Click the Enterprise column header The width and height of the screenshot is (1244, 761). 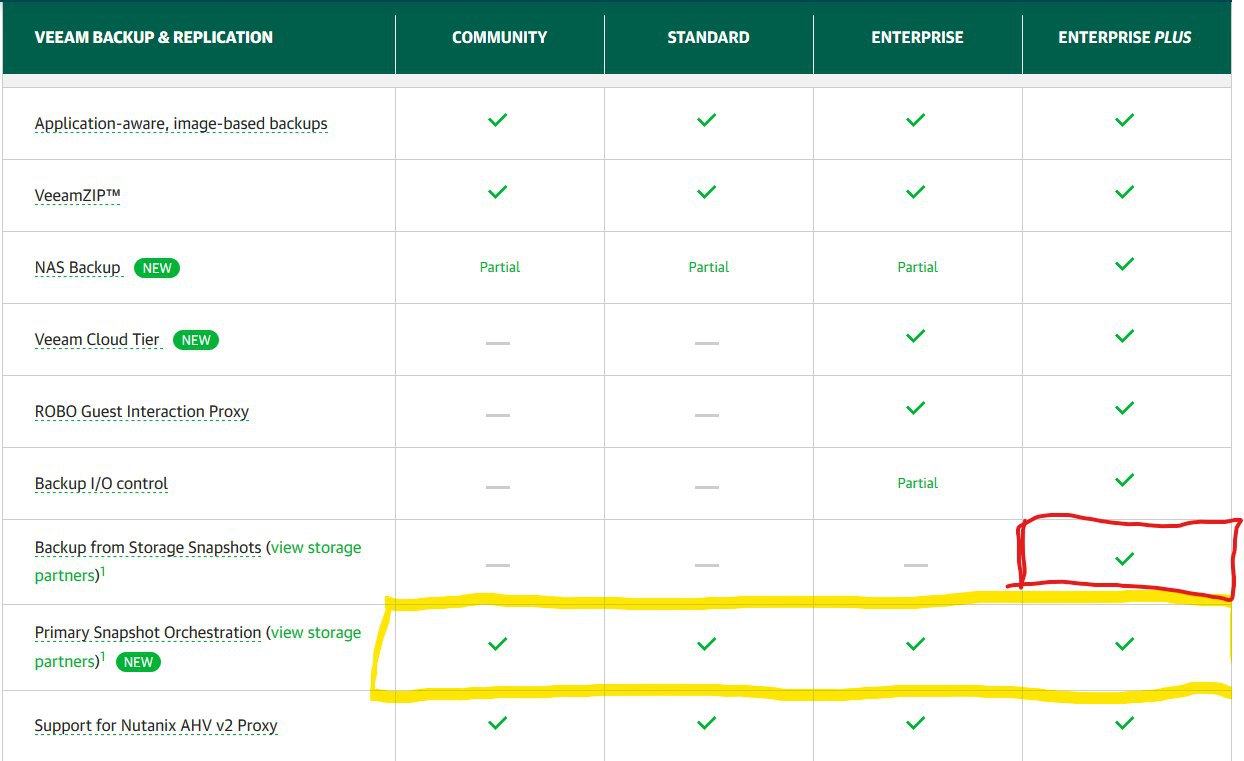918,38
